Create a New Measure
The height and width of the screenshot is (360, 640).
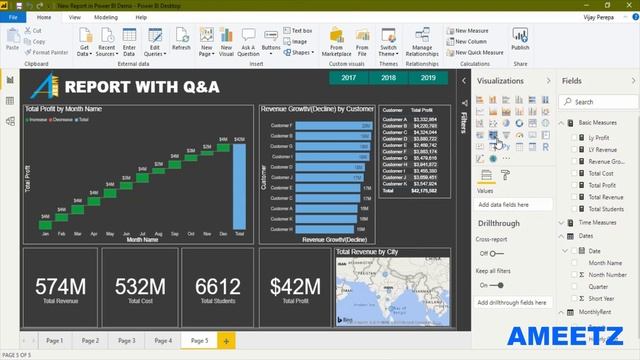coord(467,31)
